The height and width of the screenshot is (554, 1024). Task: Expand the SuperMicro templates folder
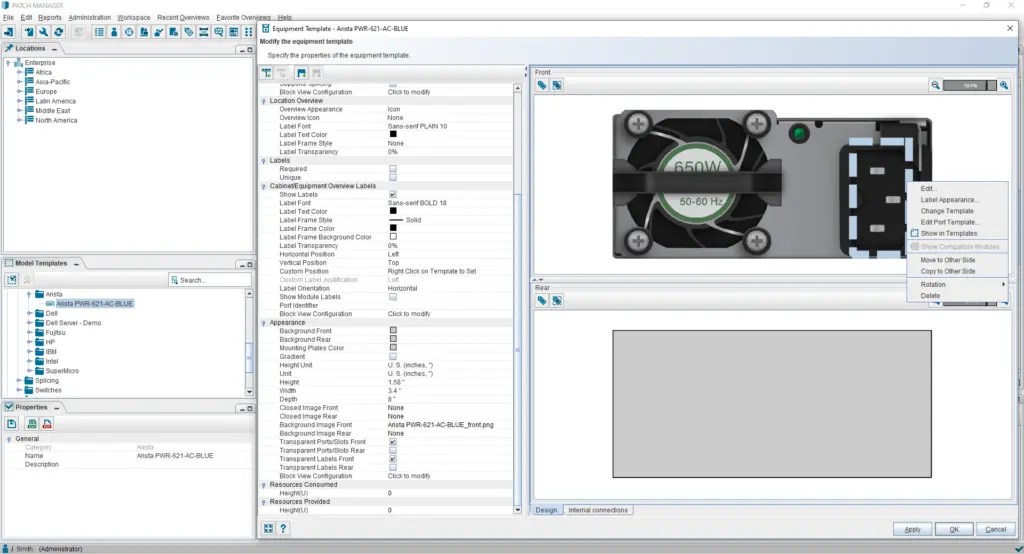coord(29,370)
